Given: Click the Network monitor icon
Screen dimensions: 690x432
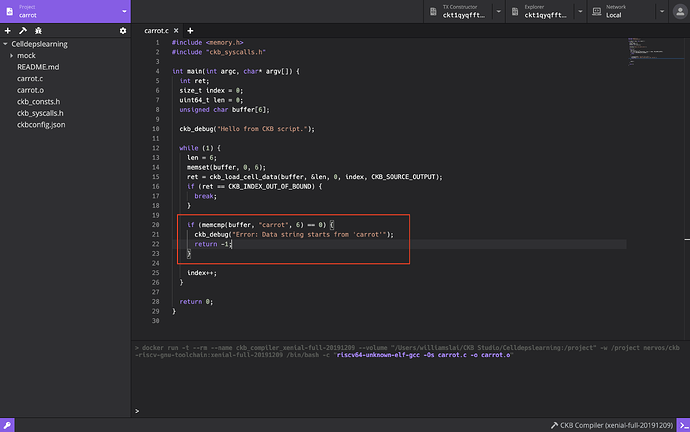Looking at the screenshot, I should click(x=597, y=11).
